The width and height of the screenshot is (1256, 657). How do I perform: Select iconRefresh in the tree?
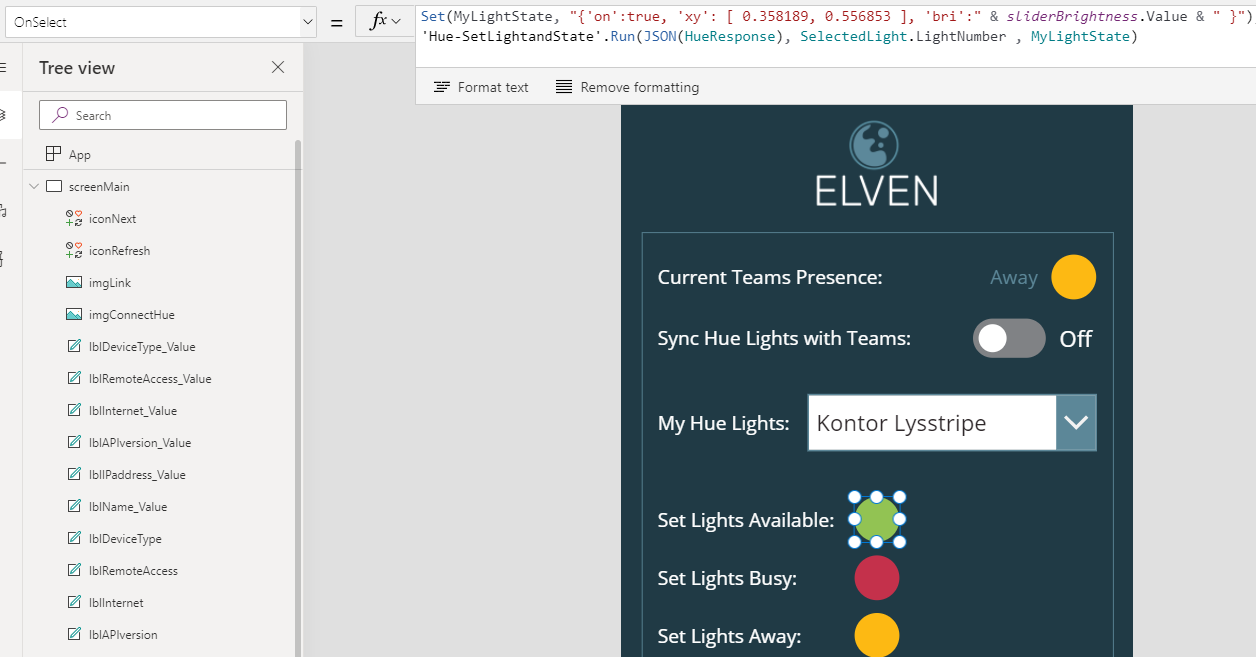coord(119,251)
